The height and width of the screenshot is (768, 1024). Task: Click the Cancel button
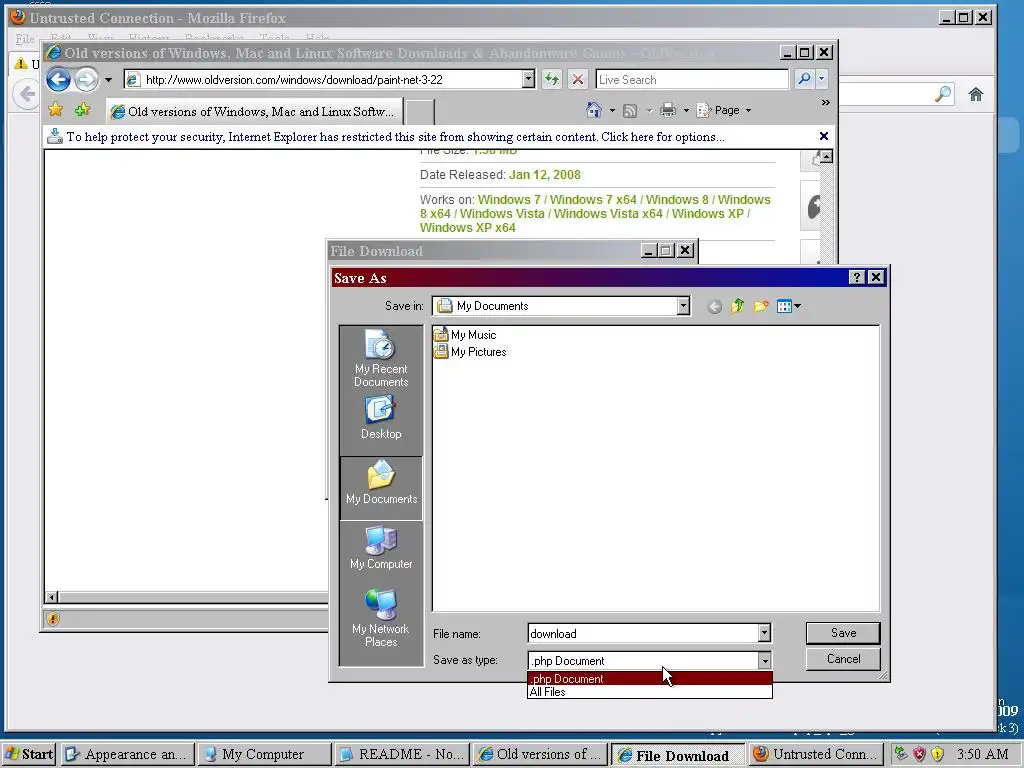[843, 659]
